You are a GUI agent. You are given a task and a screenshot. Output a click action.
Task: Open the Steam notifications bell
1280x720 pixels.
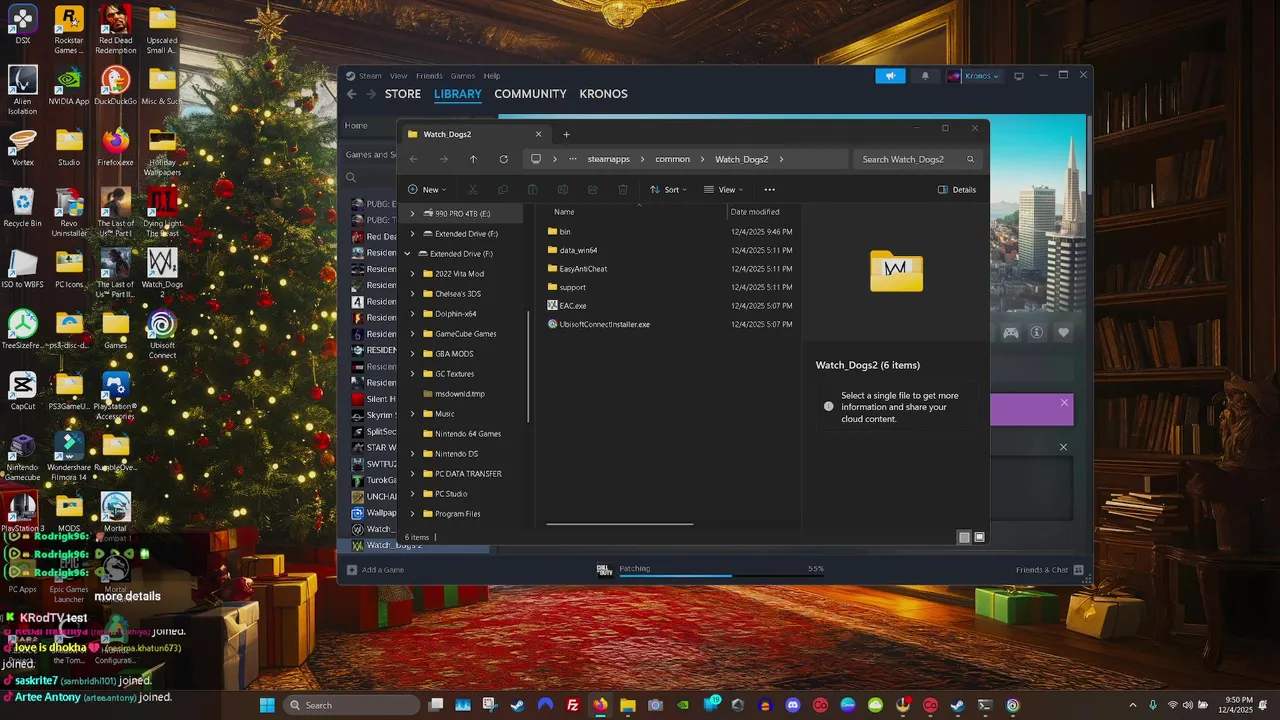pyautogui.click(x=925, y=76)
